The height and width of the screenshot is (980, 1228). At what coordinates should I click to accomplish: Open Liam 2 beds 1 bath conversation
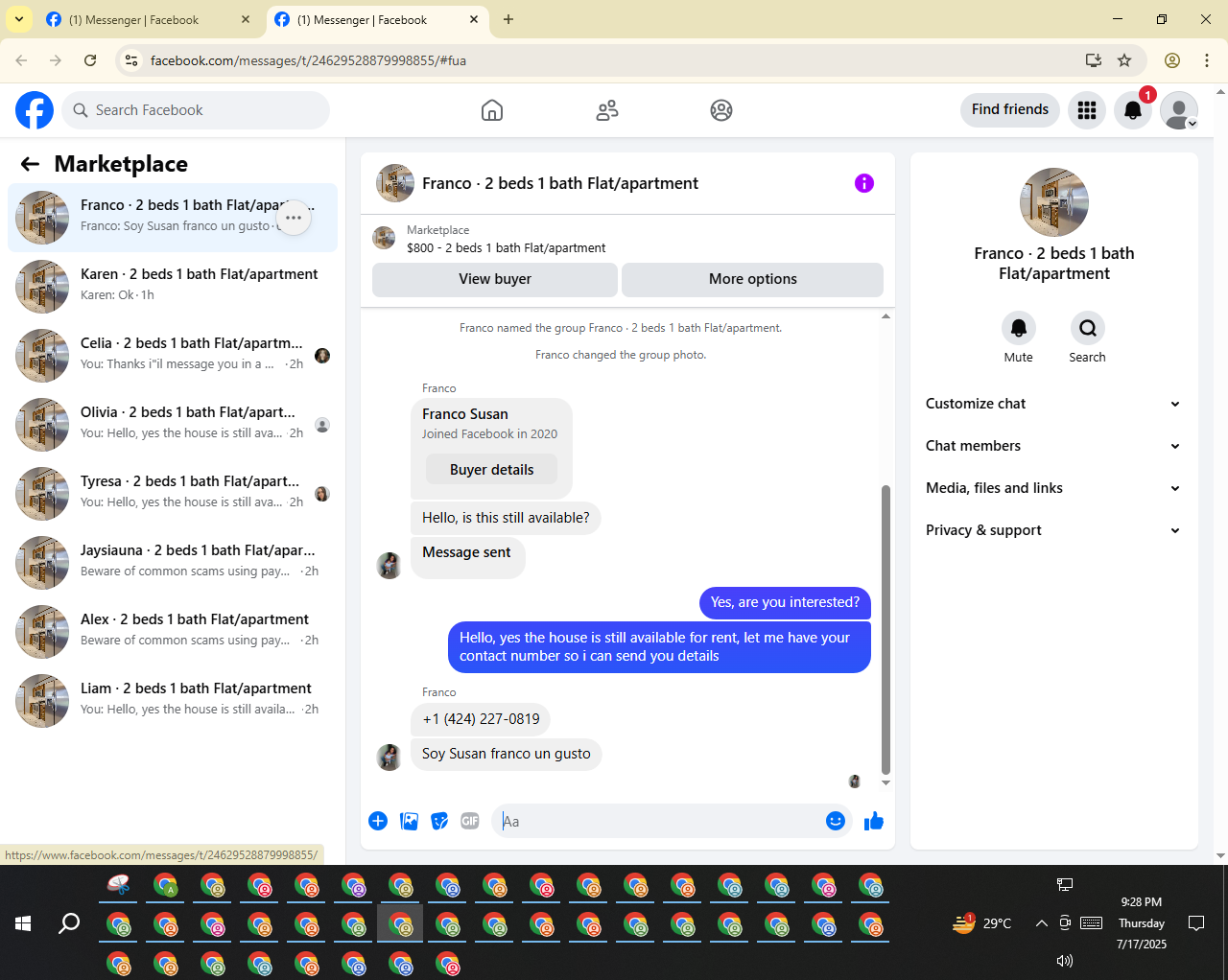click(173, 701)
